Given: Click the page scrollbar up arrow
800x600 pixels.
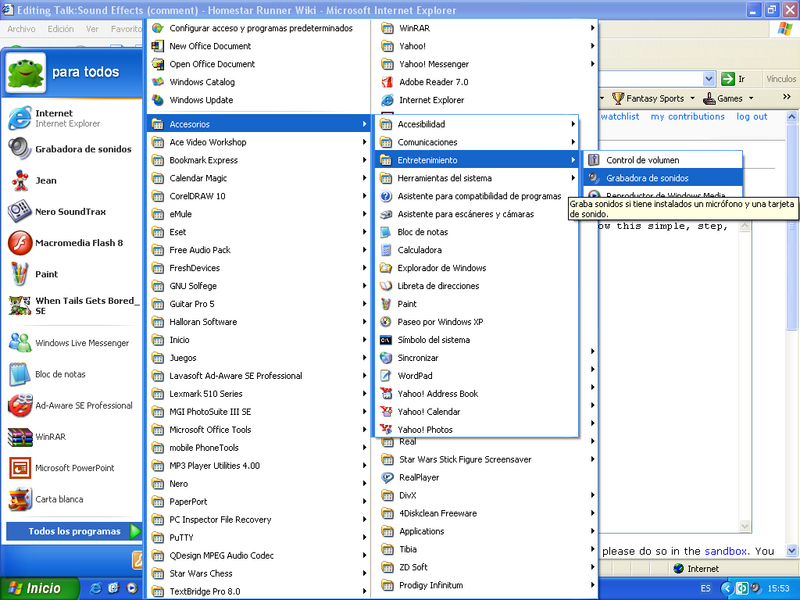Looking at the screenshot, I should pos(791,117).
